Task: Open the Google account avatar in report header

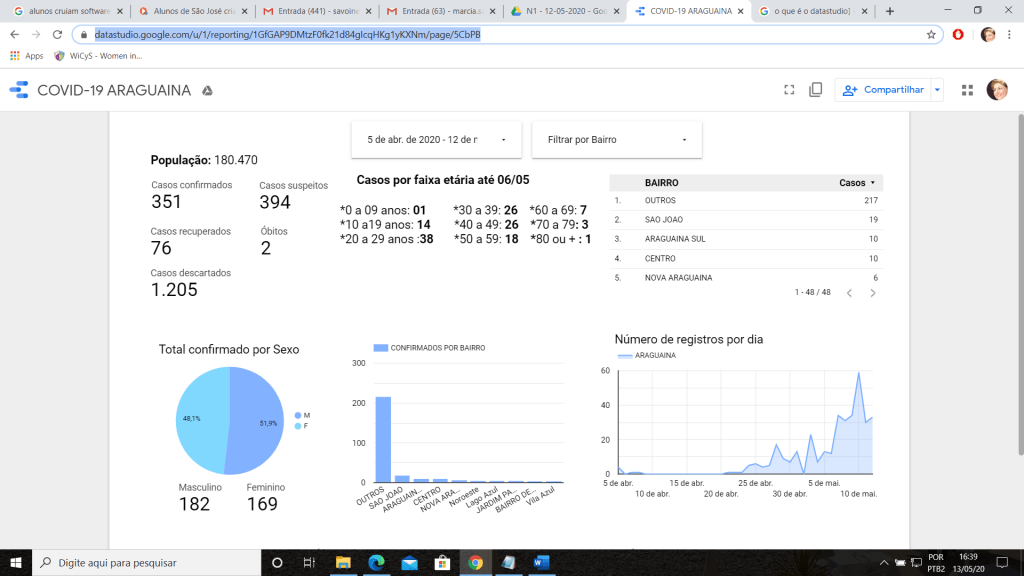Action: pos(997,90)
